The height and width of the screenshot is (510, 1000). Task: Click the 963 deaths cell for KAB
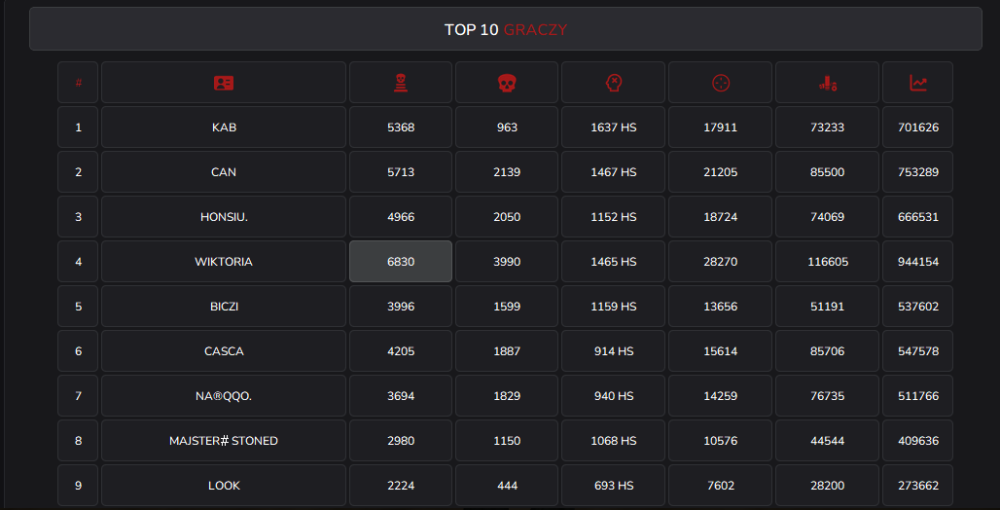[507, 128]
